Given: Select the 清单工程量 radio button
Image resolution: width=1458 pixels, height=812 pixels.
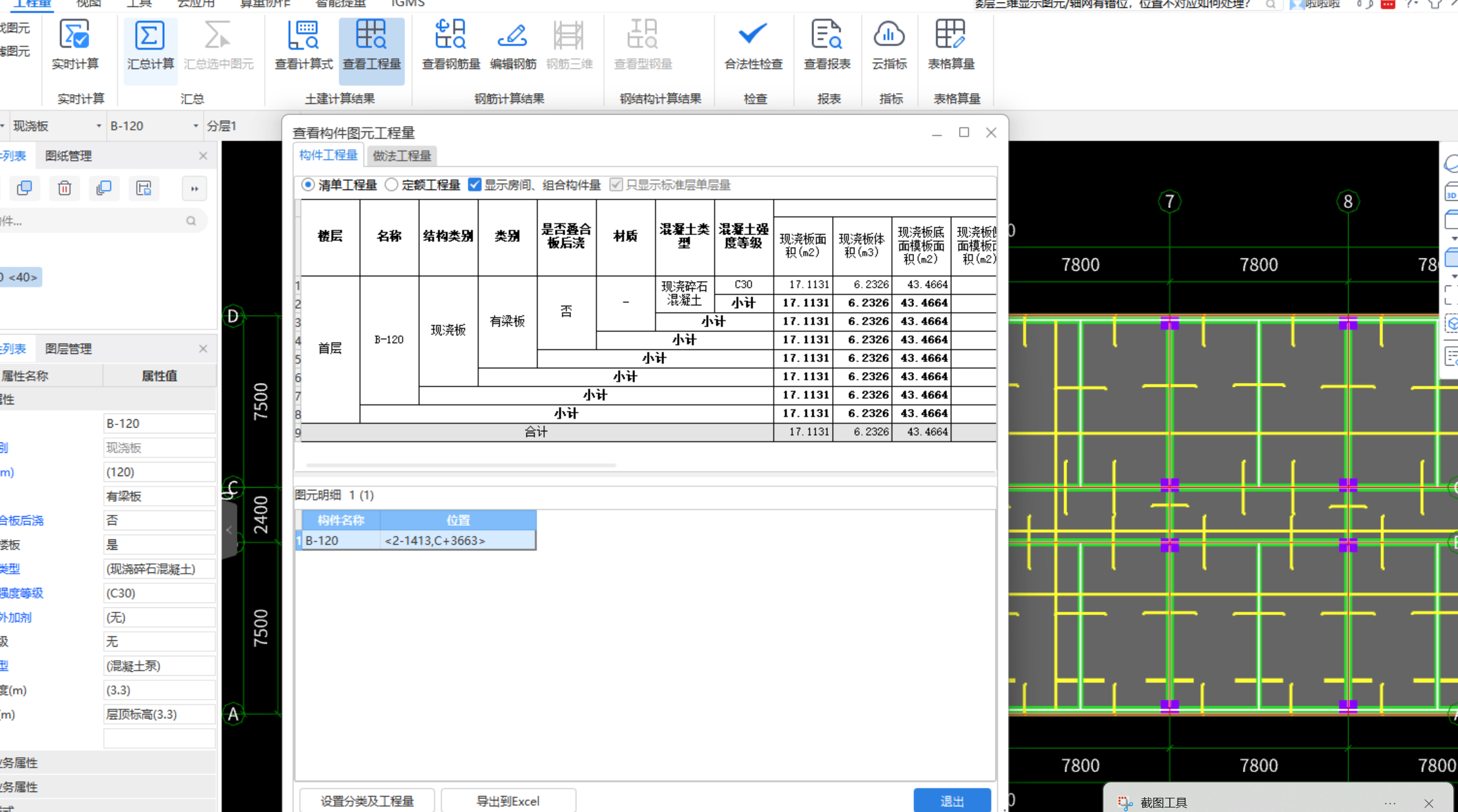Looking at the screenshot, I should pyautogui.click(x=308, y=185).
